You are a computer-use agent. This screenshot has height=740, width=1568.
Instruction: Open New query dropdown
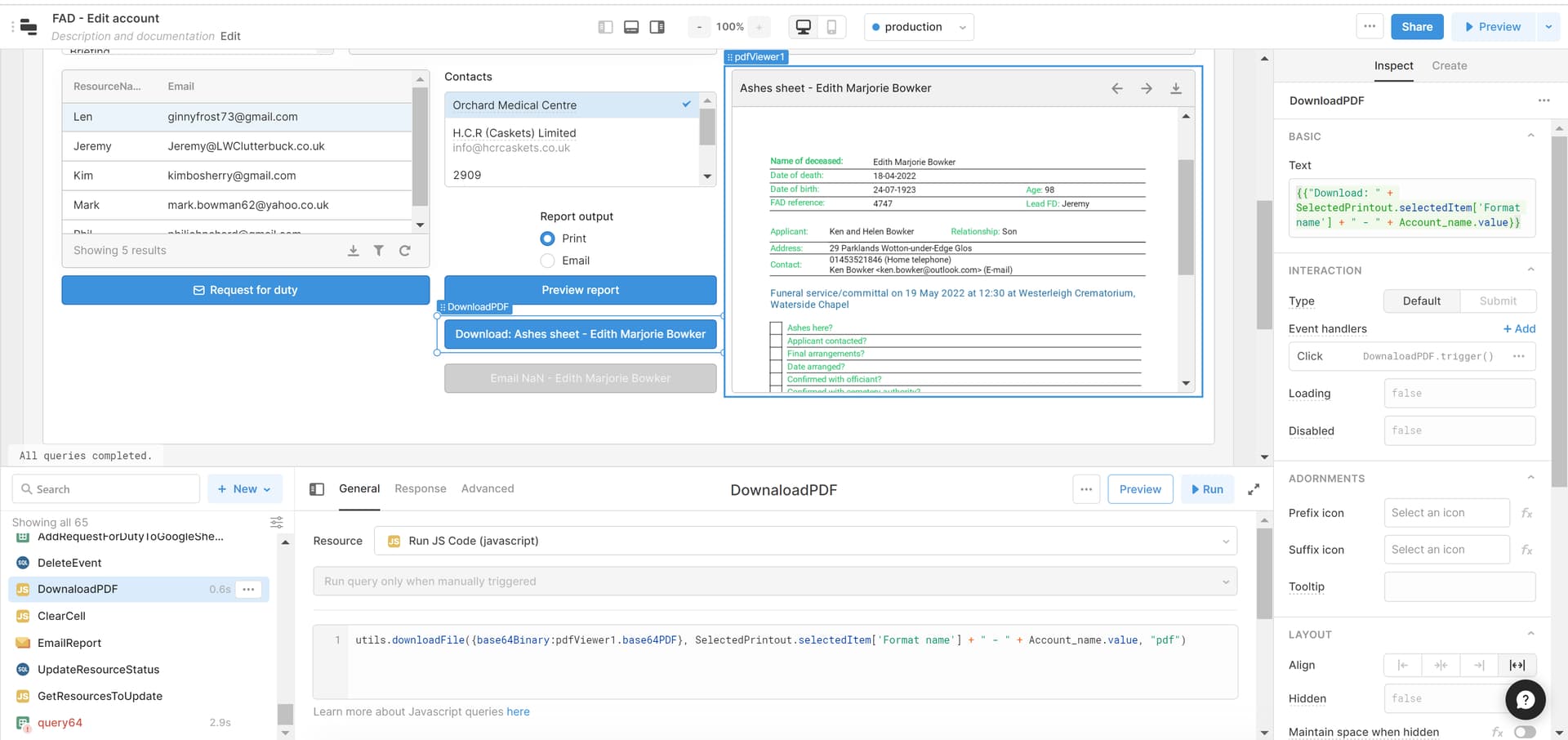245,489
